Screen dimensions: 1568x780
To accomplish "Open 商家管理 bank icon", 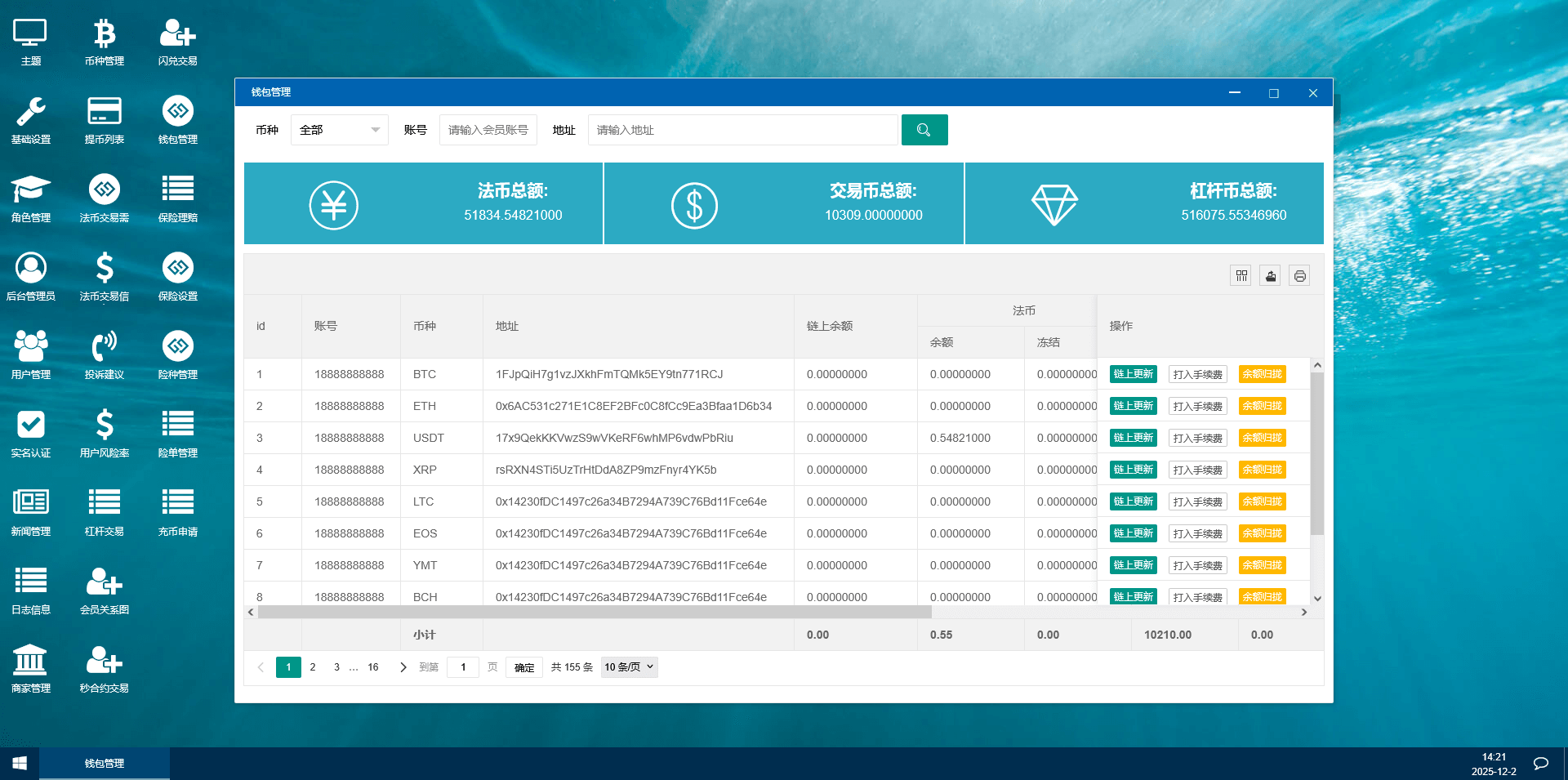I will [30, 669].
